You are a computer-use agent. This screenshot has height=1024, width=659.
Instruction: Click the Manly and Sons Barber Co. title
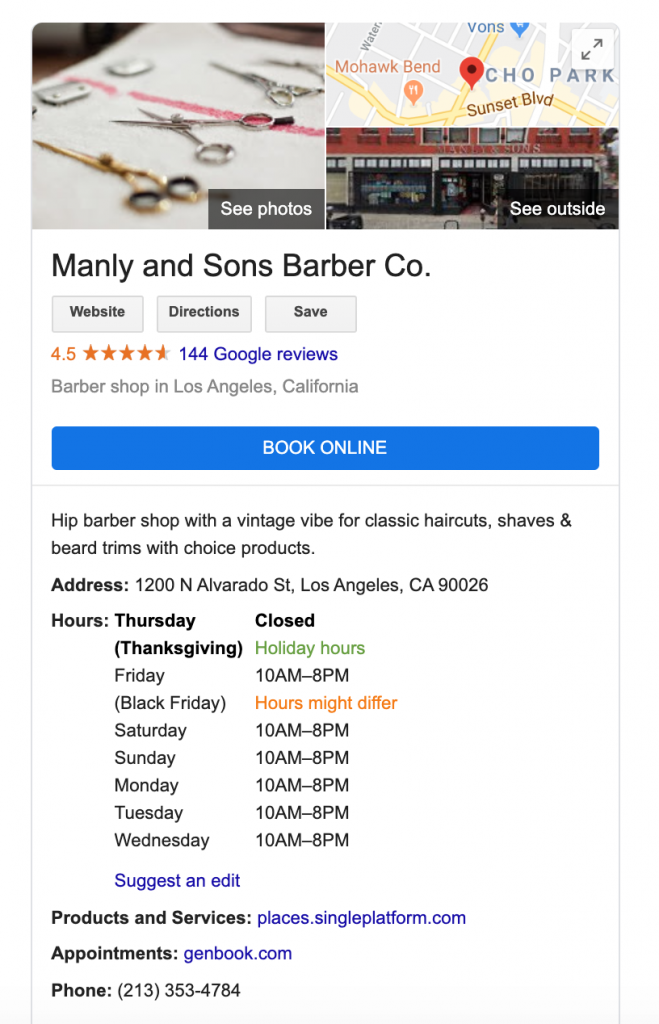coord(241,266)
